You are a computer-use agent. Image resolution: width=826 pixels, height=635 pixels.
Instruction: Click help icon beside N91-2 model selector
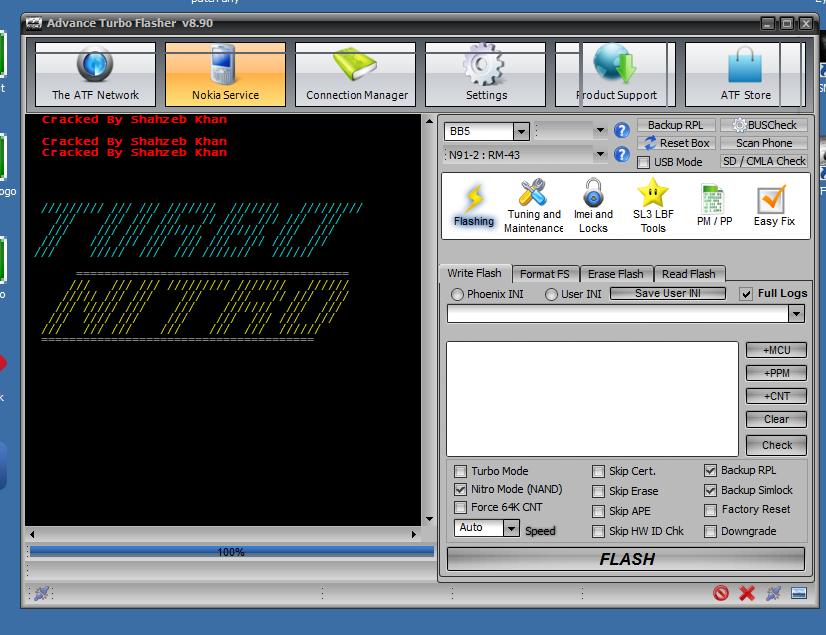(x=622, y=154)
